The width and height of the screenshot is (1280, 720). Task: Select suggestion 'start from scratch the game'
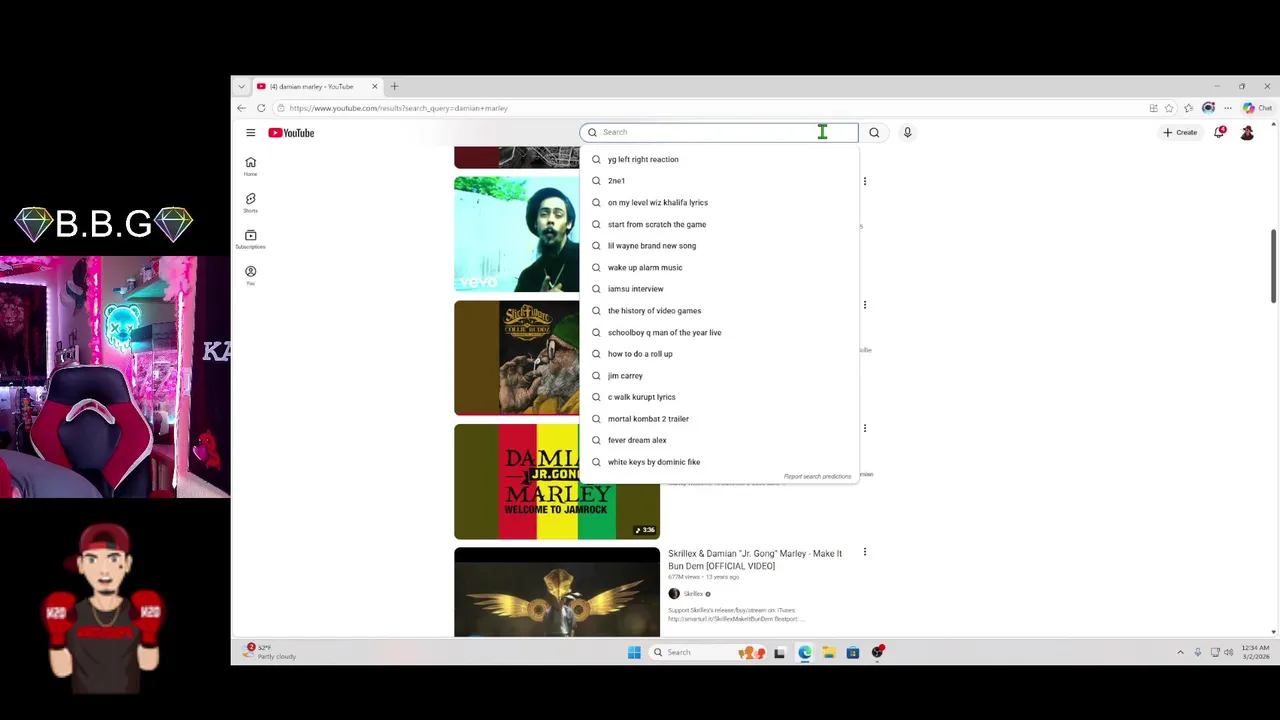click(x=718, y=224)
